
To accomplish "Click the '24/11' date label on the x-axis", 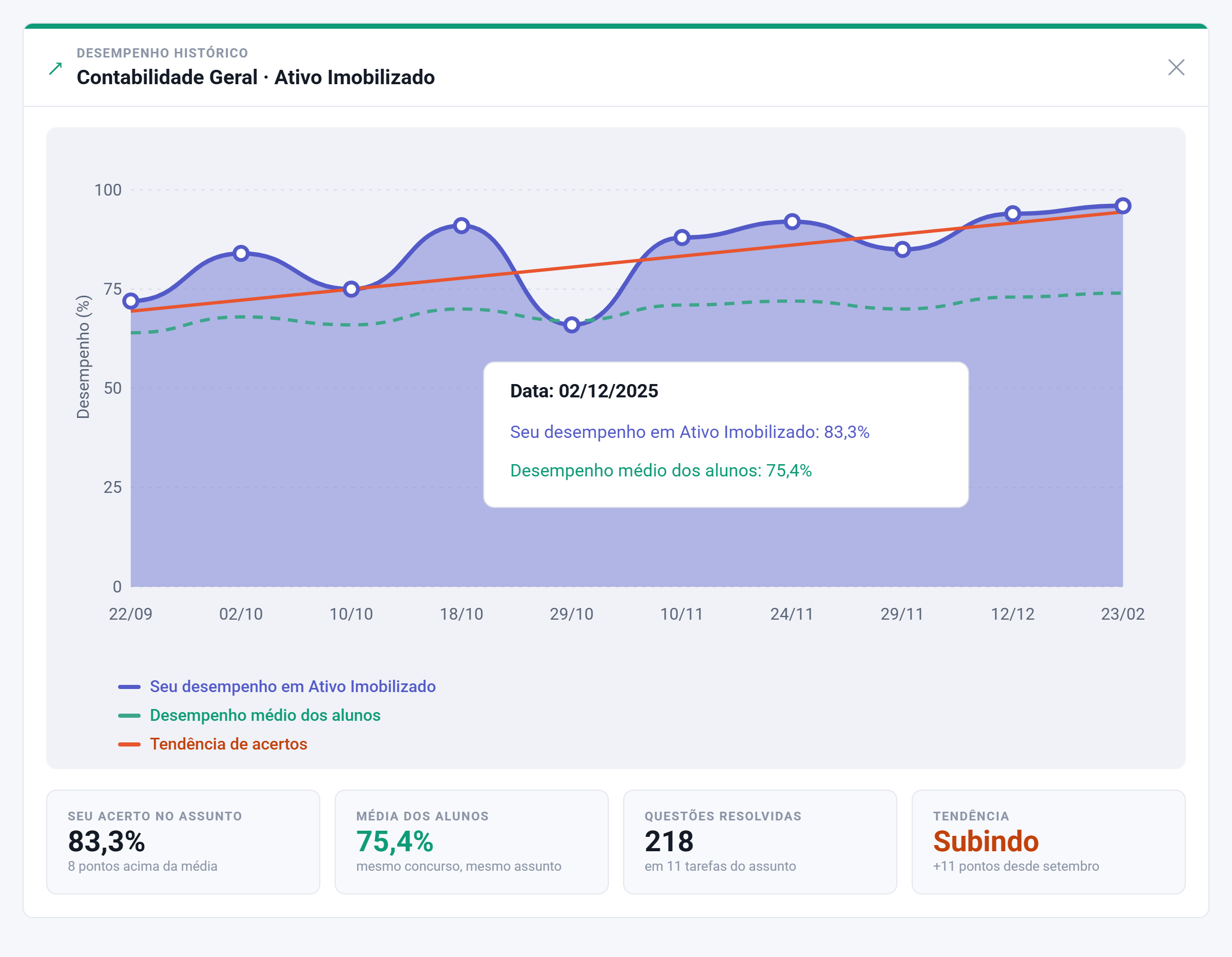I will click(792, 614).
